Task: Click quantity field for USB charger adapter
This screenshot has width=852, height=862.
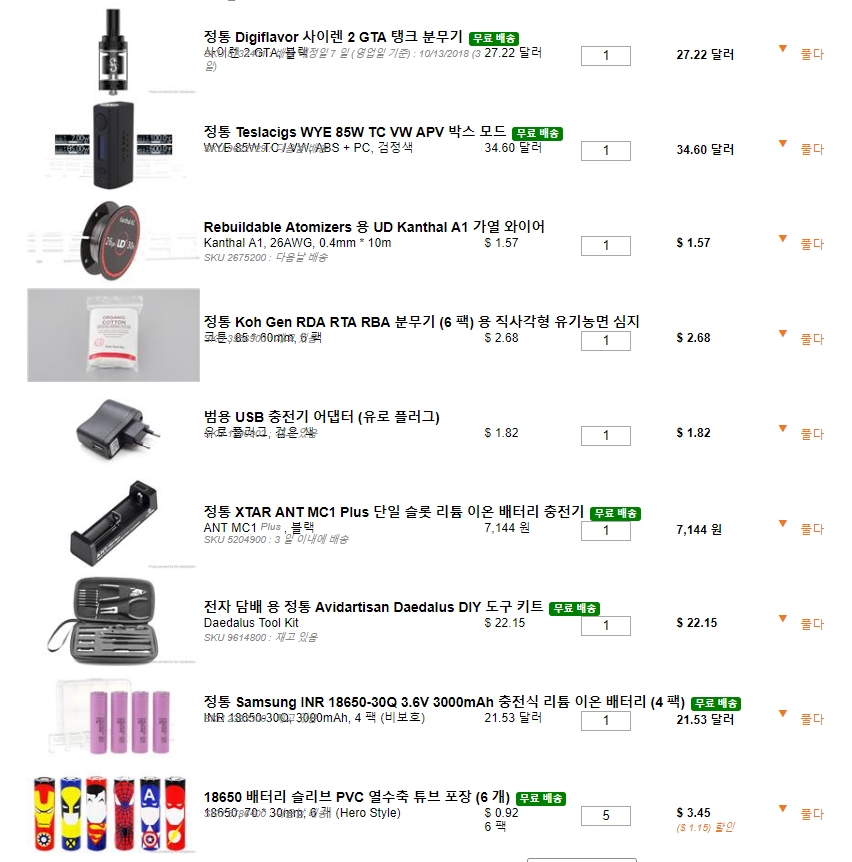Action: pos(606,435)
